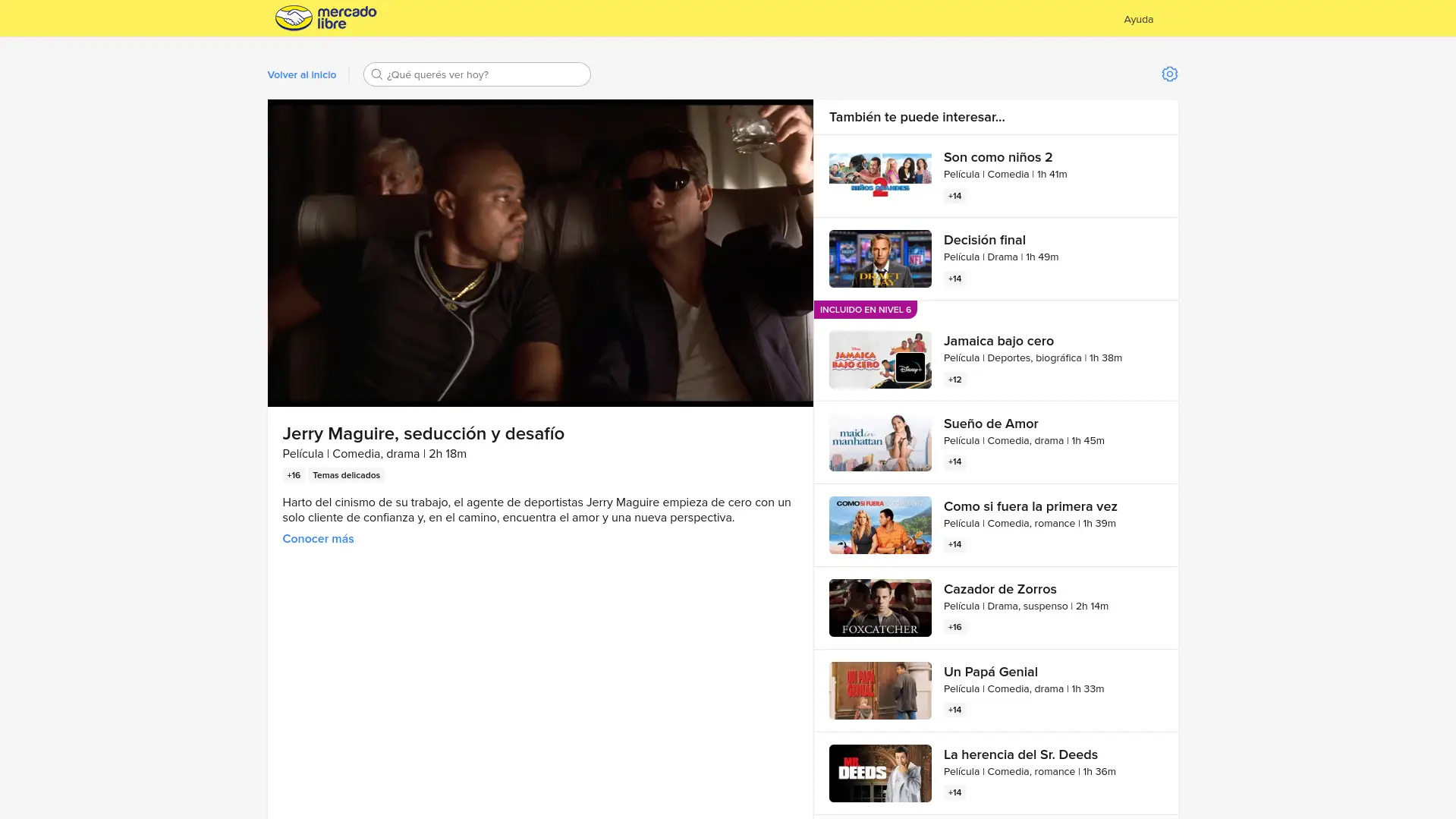
Task: Go back via Volver al inicio
Action: point(301,74)
